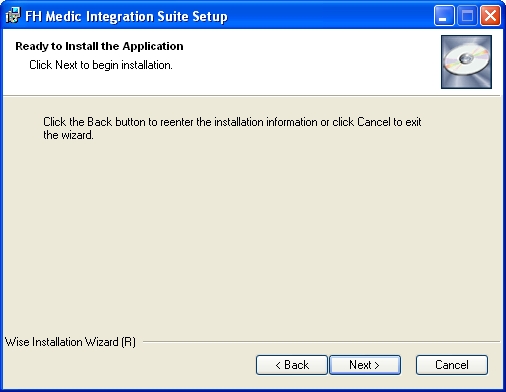Begin installation with the Next button
Screen dimensions: 506x392
point(365,365)
